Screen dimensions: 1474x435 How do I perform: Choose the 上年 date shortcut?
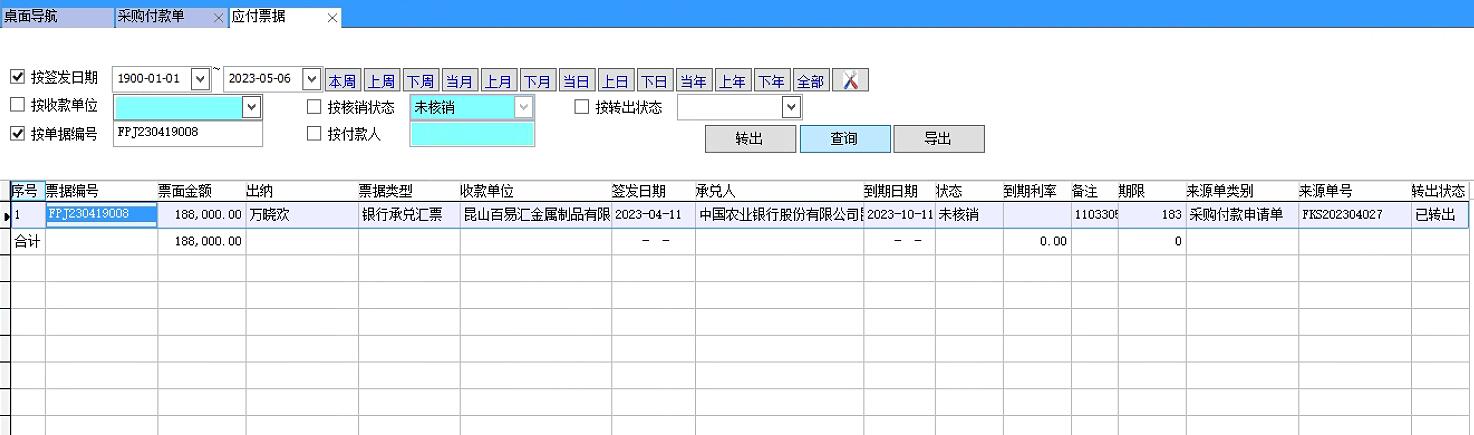[x=732, y=81]
